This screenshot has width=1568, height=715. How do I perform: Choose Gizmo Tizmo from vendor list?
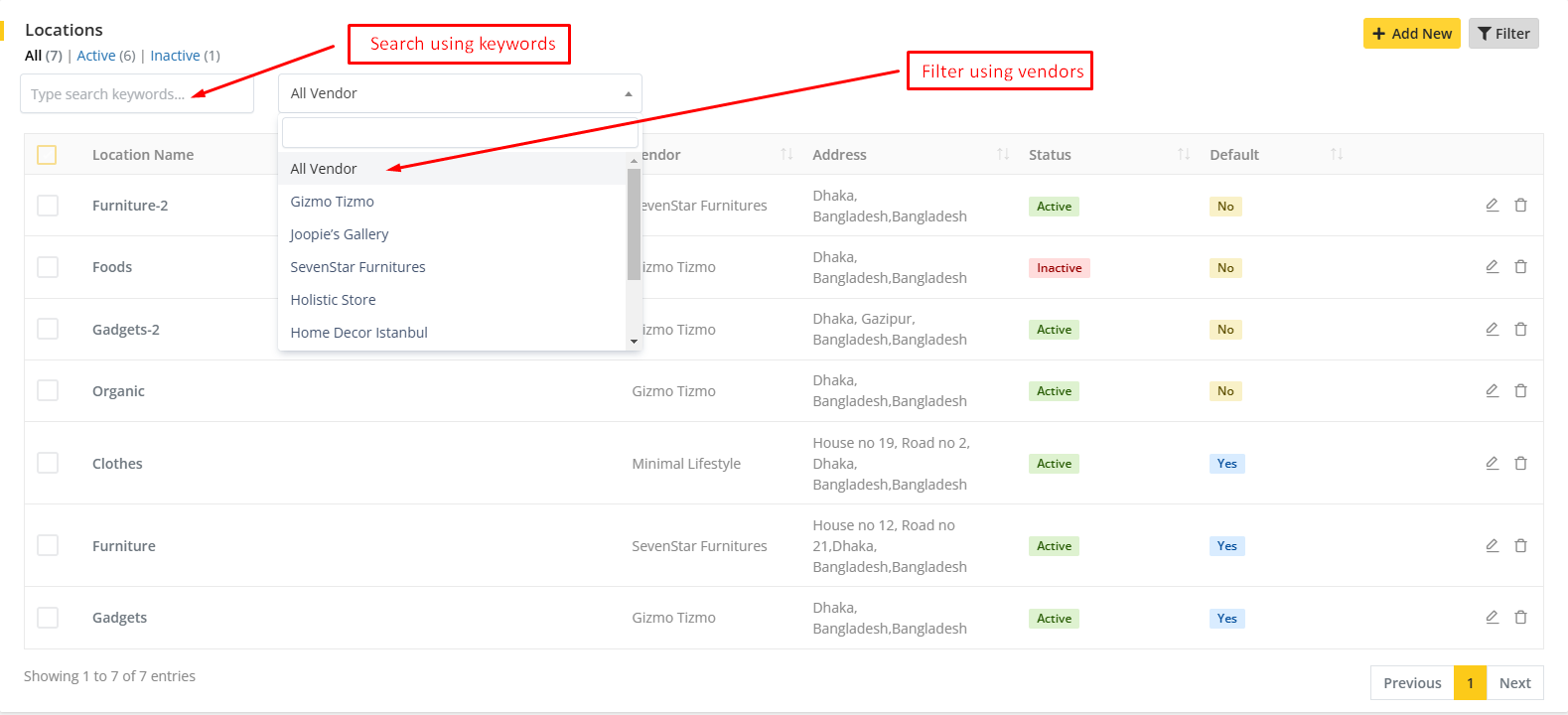pyautogui.click(x=333, y=202)
